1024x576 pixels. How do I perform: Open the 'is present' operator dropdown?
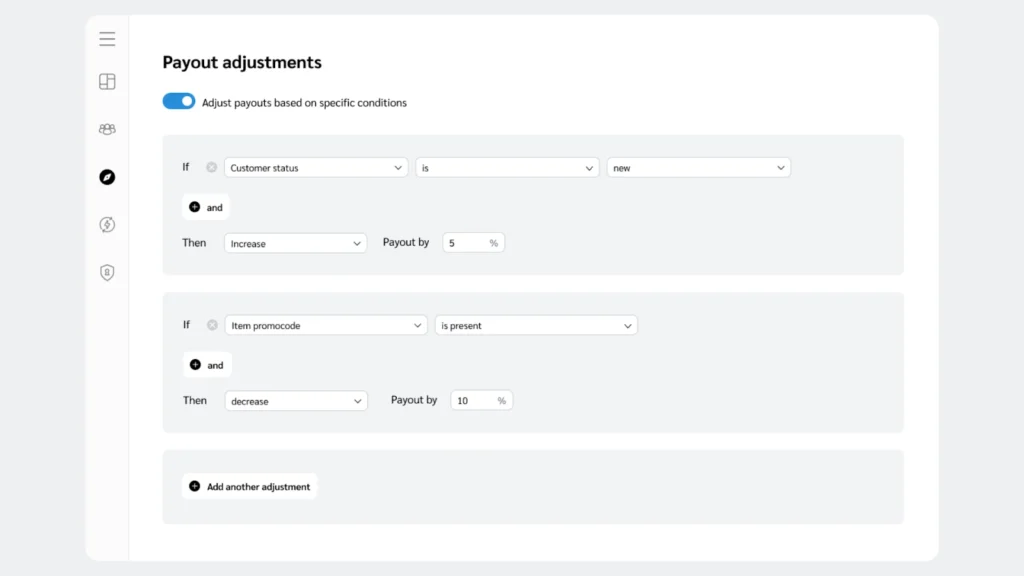(x=536, y=325)
